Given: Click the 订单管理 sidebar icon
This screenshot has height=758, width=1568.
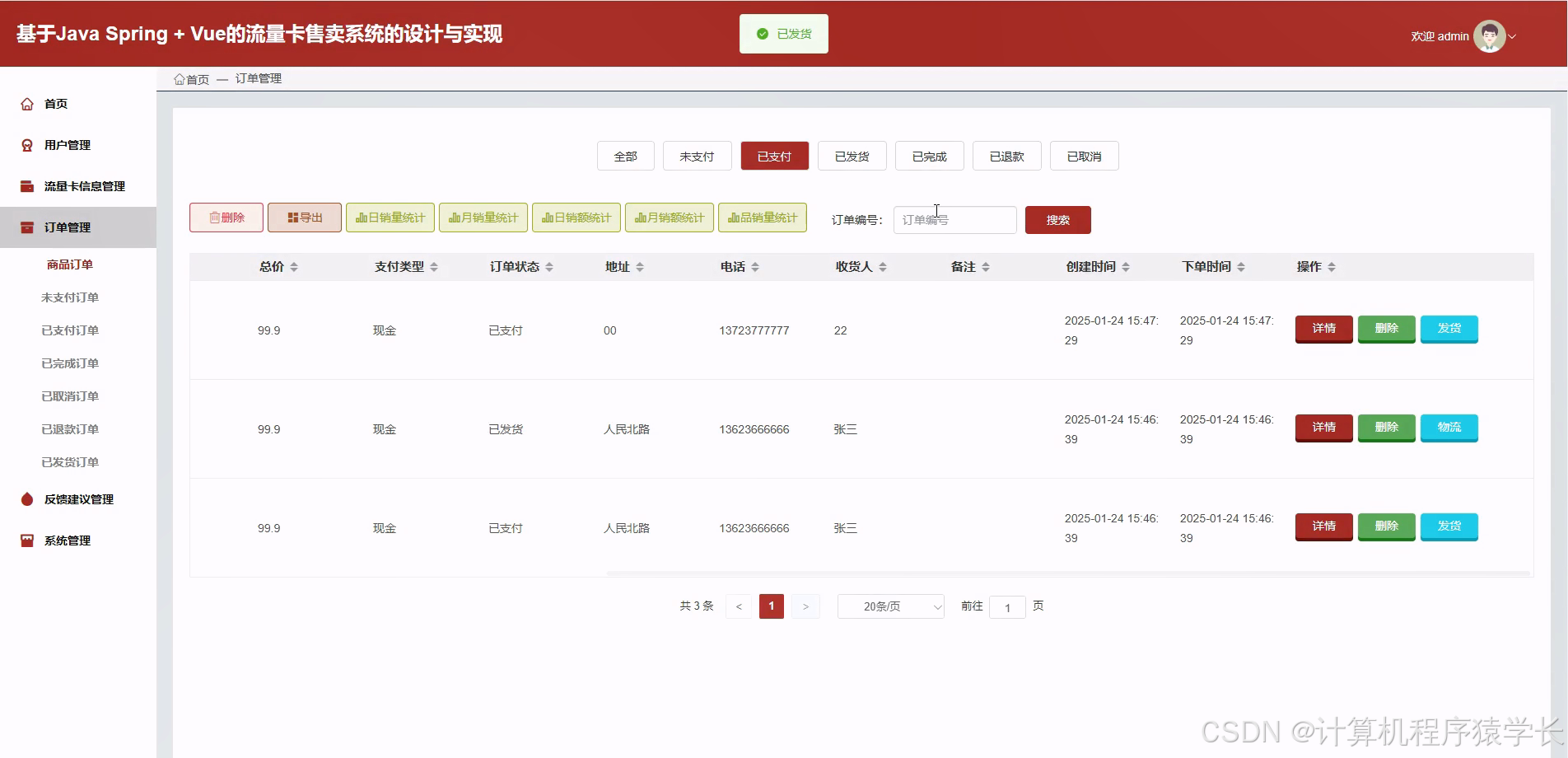Looking at the screenshot, I should [x=26, y=227].
